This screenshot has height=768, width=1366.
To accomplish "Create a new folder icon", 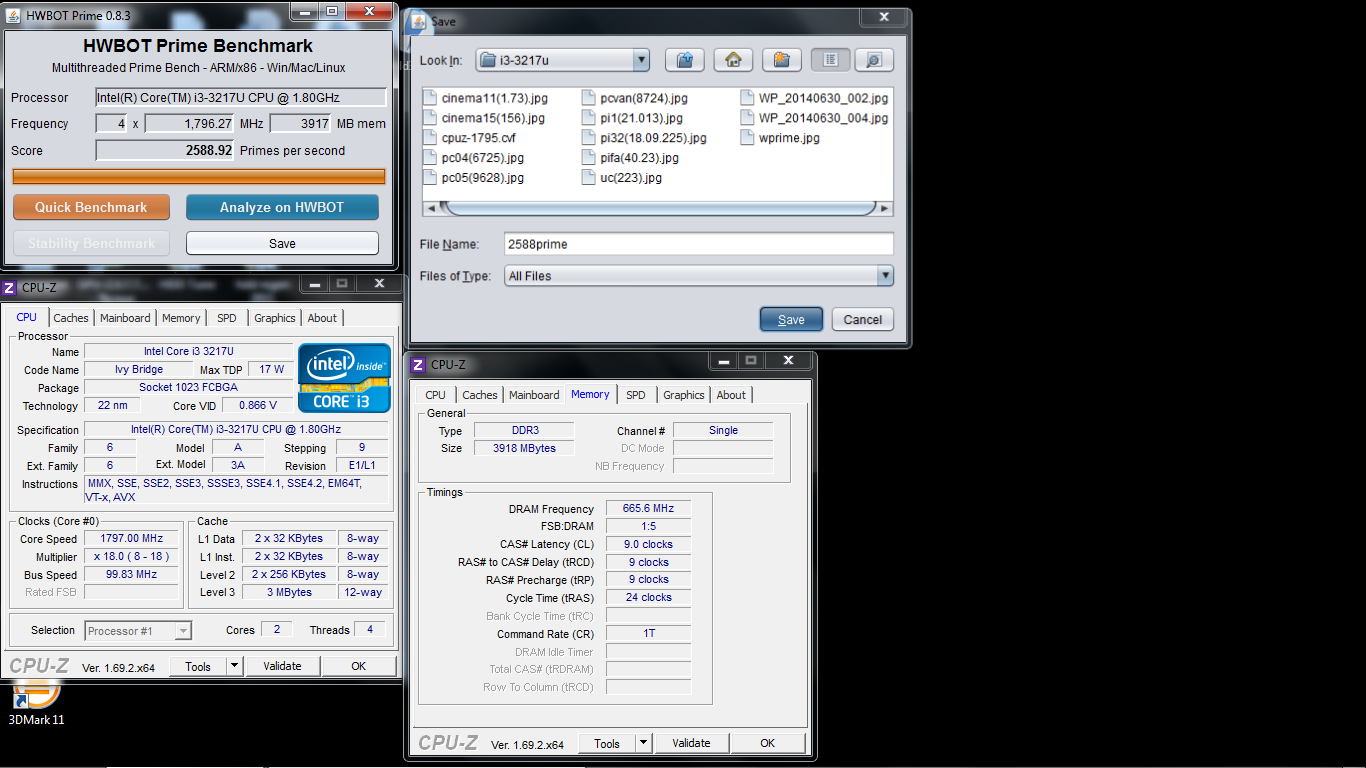I will pyautogui.click(x=782, y=60).
